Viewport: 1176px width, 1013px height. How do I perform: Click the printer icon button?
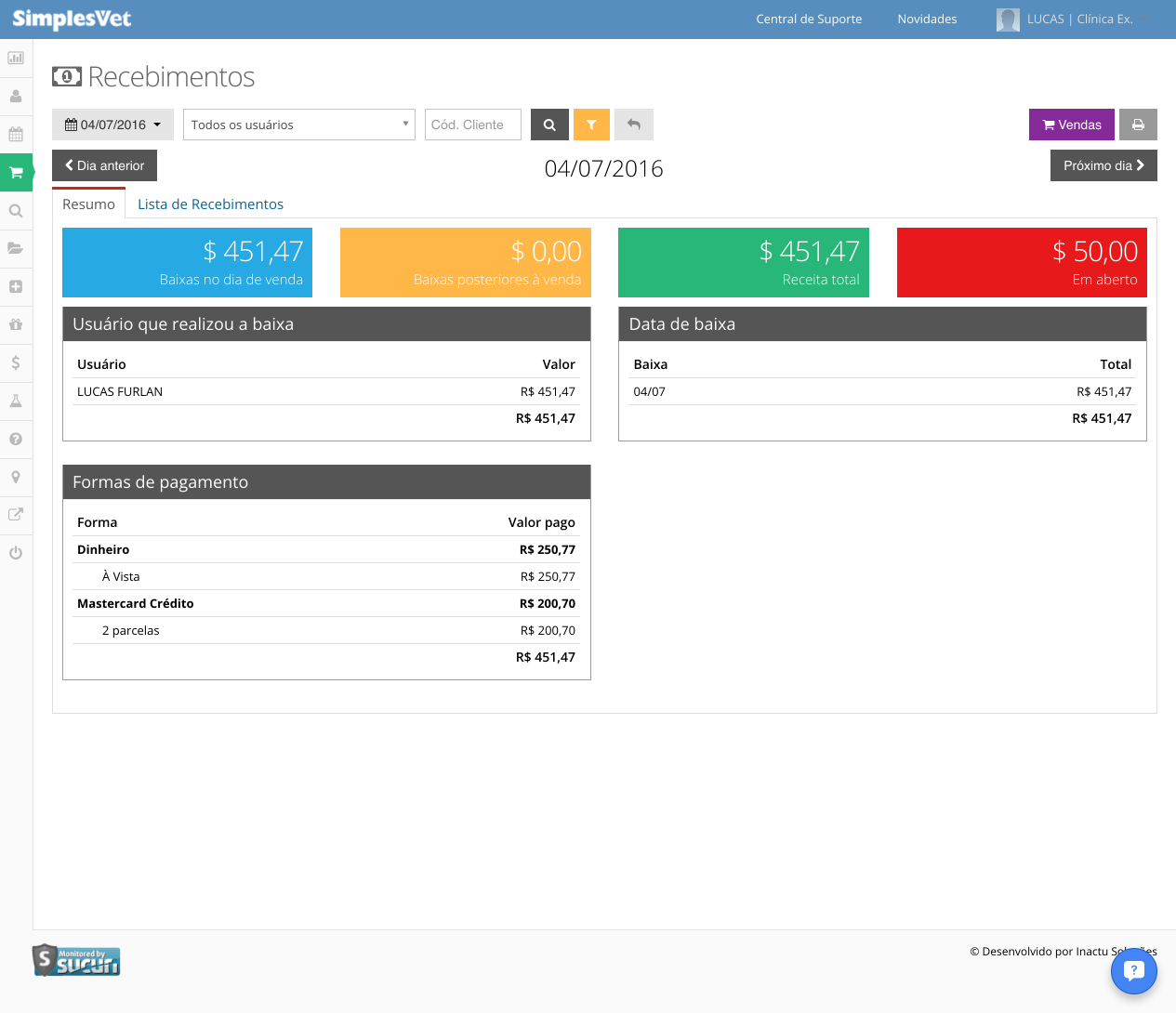1138,125
